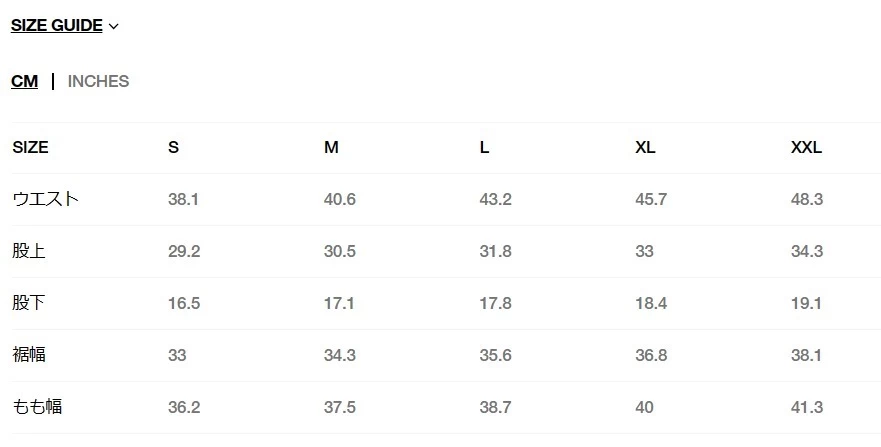The width and height of the screenshot is (881, 447).
Task: Click the ウエスト value 38.1 for S
Action: [x=184, y=200]
